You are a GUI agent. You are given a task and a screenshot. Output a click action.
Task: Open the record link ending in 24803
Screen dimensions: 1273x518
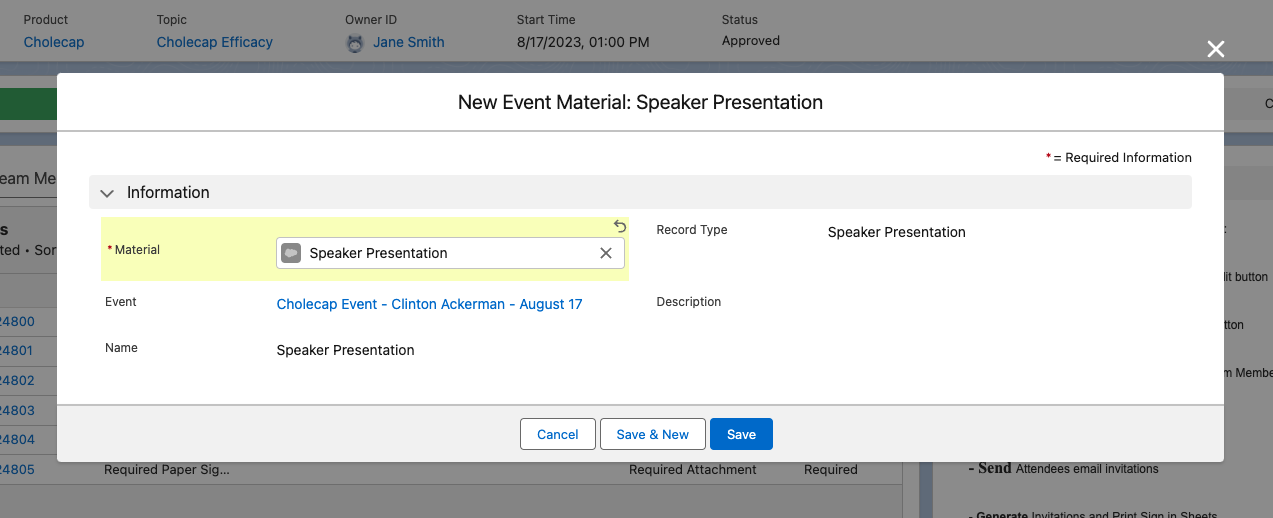pyautogui.click(x=17, y=410)
